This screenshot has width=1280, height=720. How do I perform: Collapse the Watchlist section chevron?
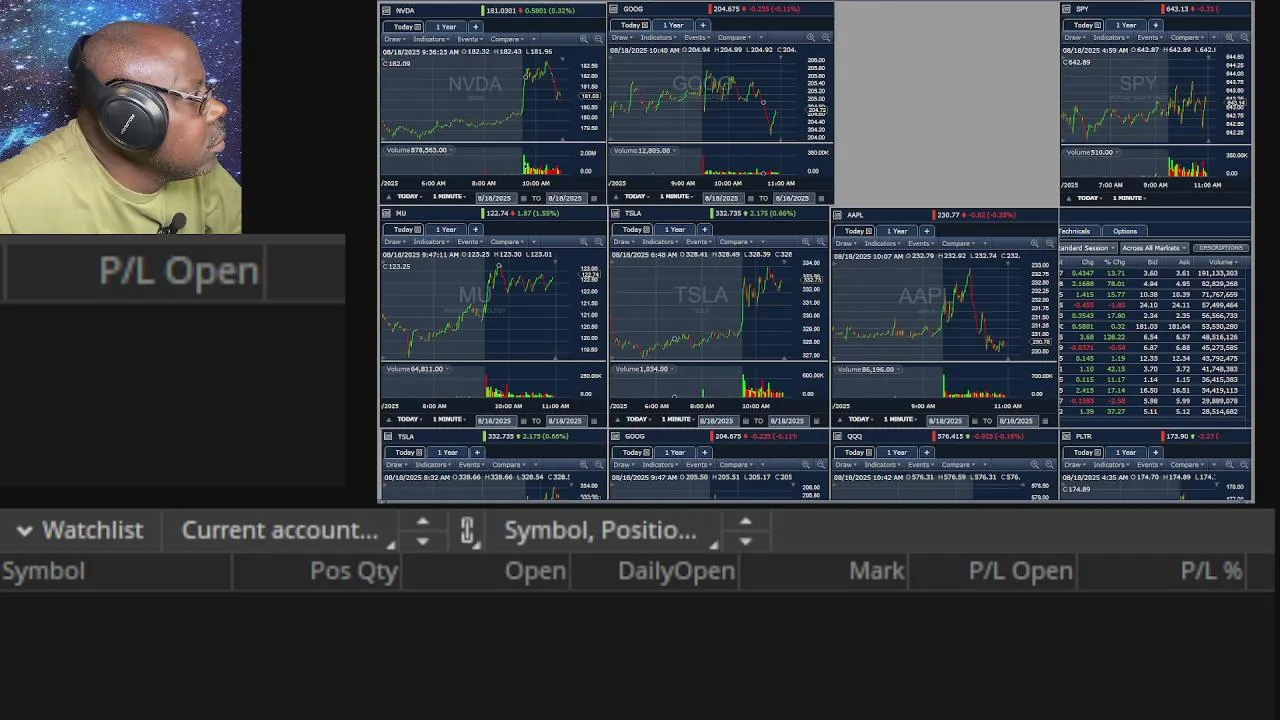click(x=25, y=531)
